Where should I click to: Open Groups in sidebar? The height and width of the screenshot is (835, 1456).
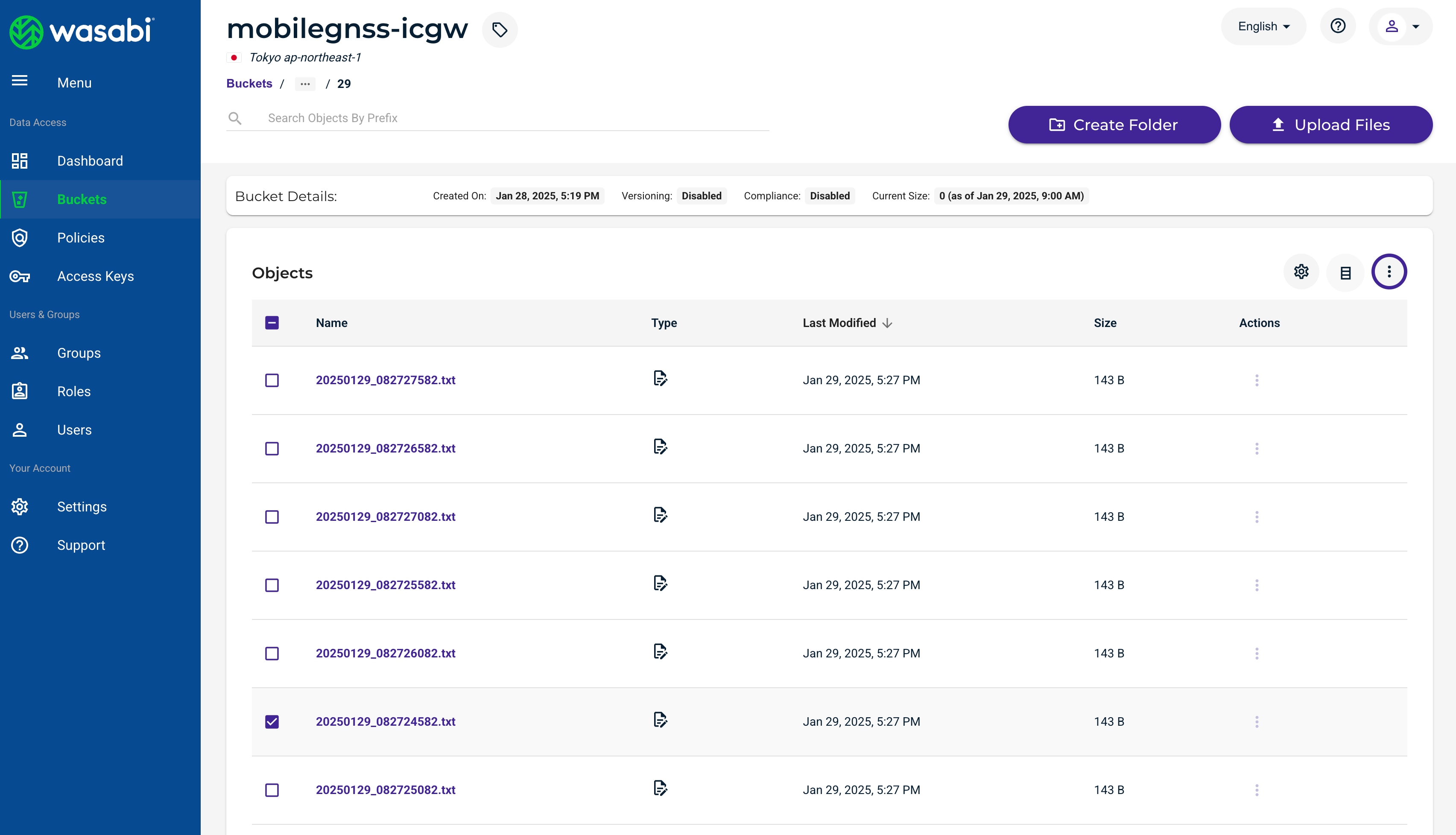tap(100, 353)
